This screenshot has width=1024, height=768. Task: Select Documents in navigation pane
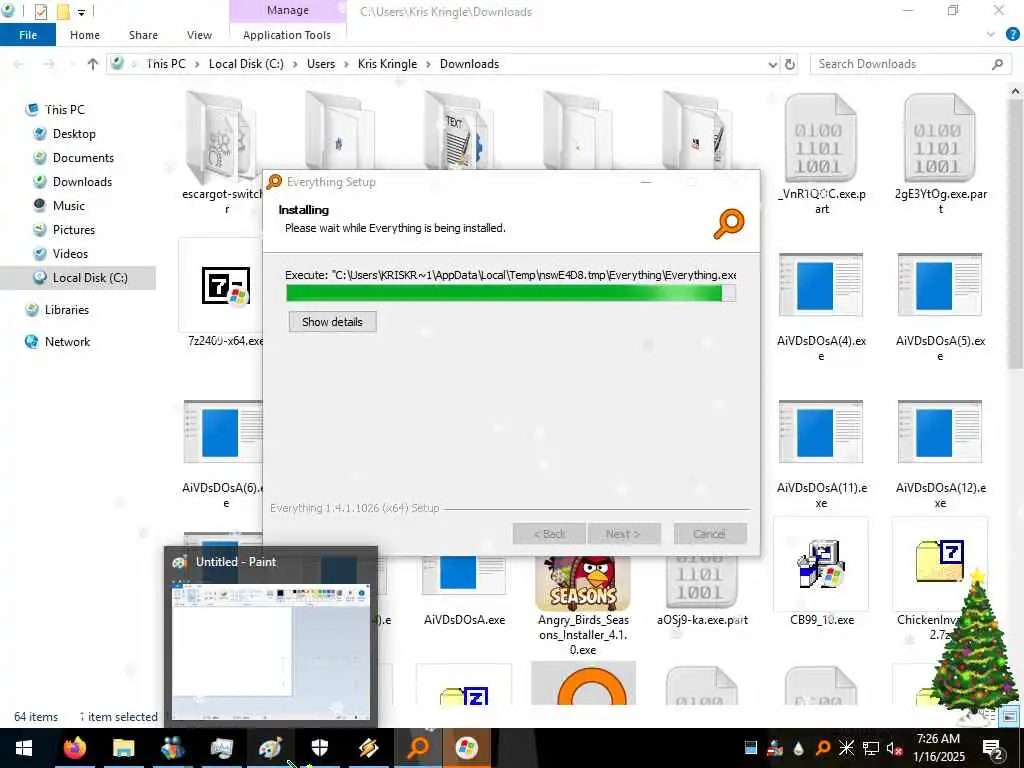click(x=83, y=158)
